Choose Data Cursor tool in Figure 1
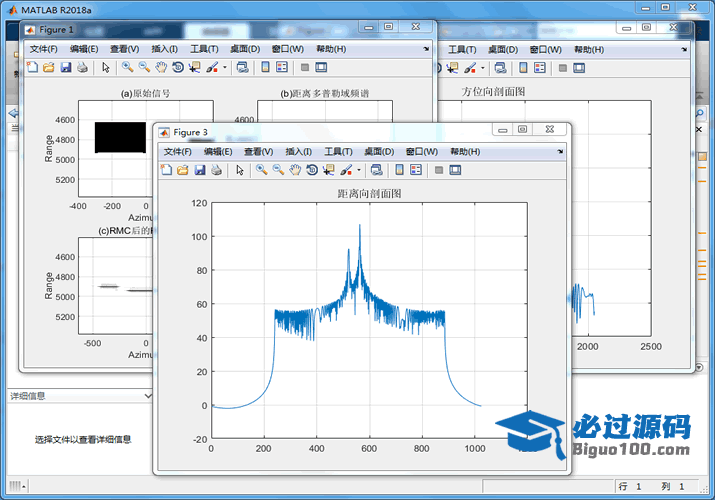This screenshot has height=500, width=715. [194, 67]
